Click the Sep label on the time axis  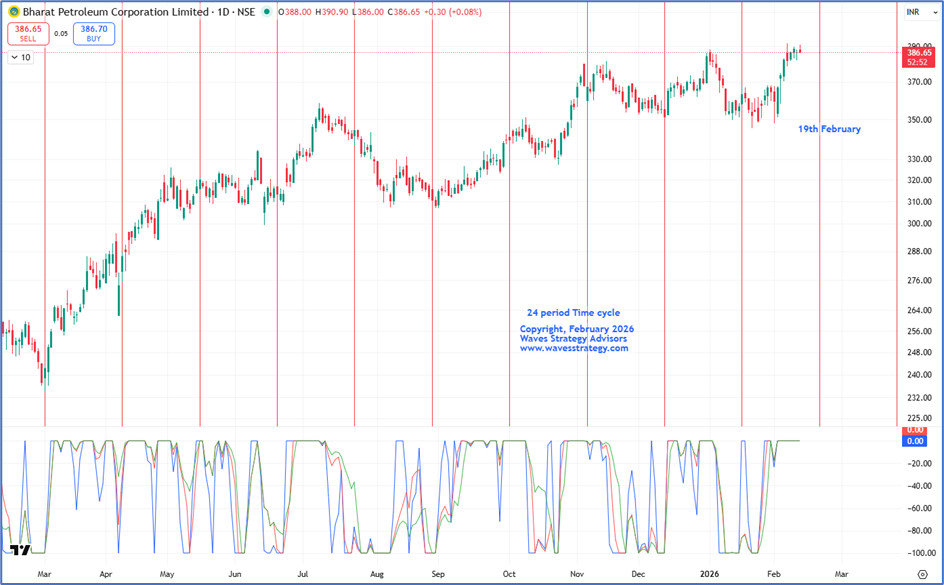(x=438, y=574)
